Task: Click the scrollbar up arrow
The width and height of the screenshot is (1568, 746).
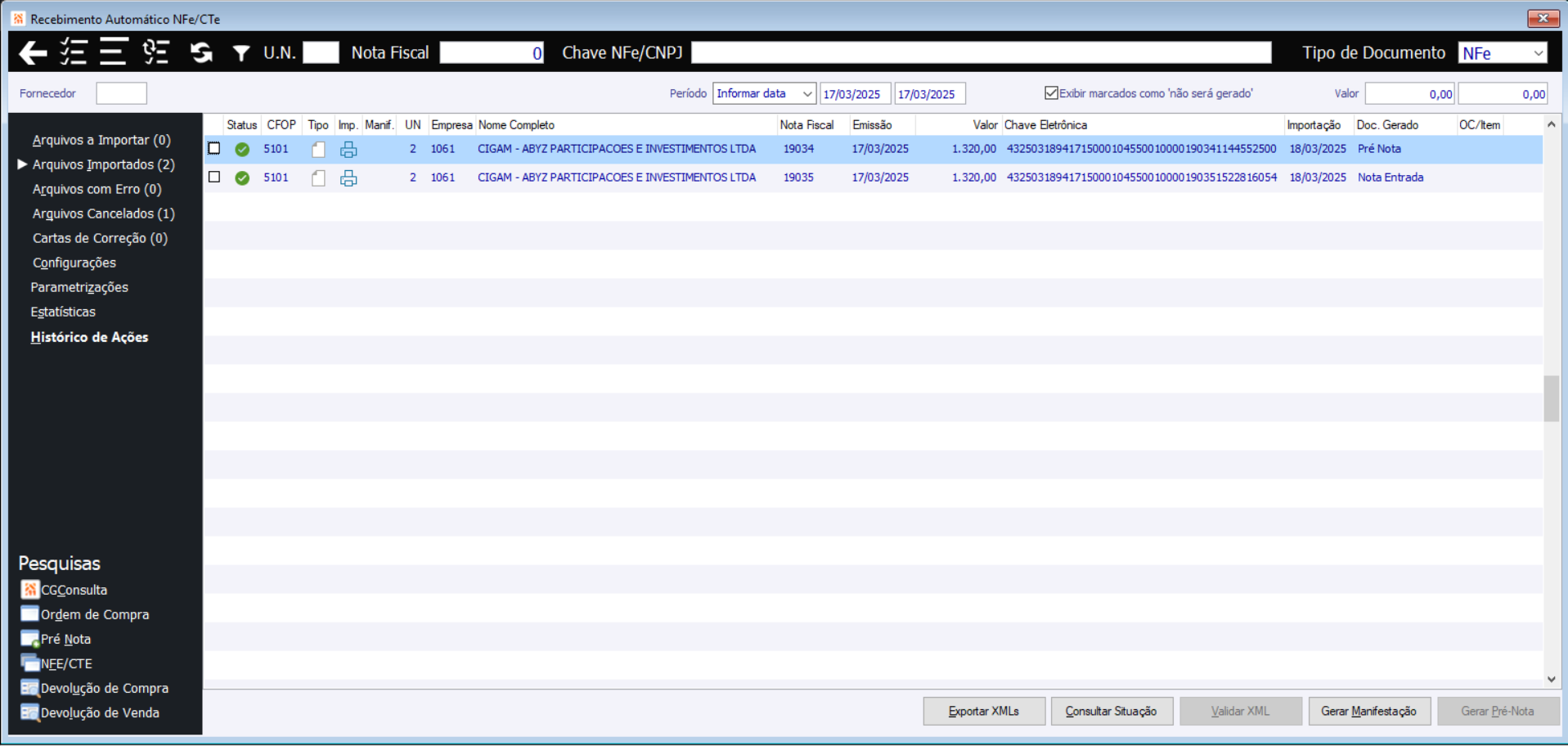Action: tap(1551, 124)
